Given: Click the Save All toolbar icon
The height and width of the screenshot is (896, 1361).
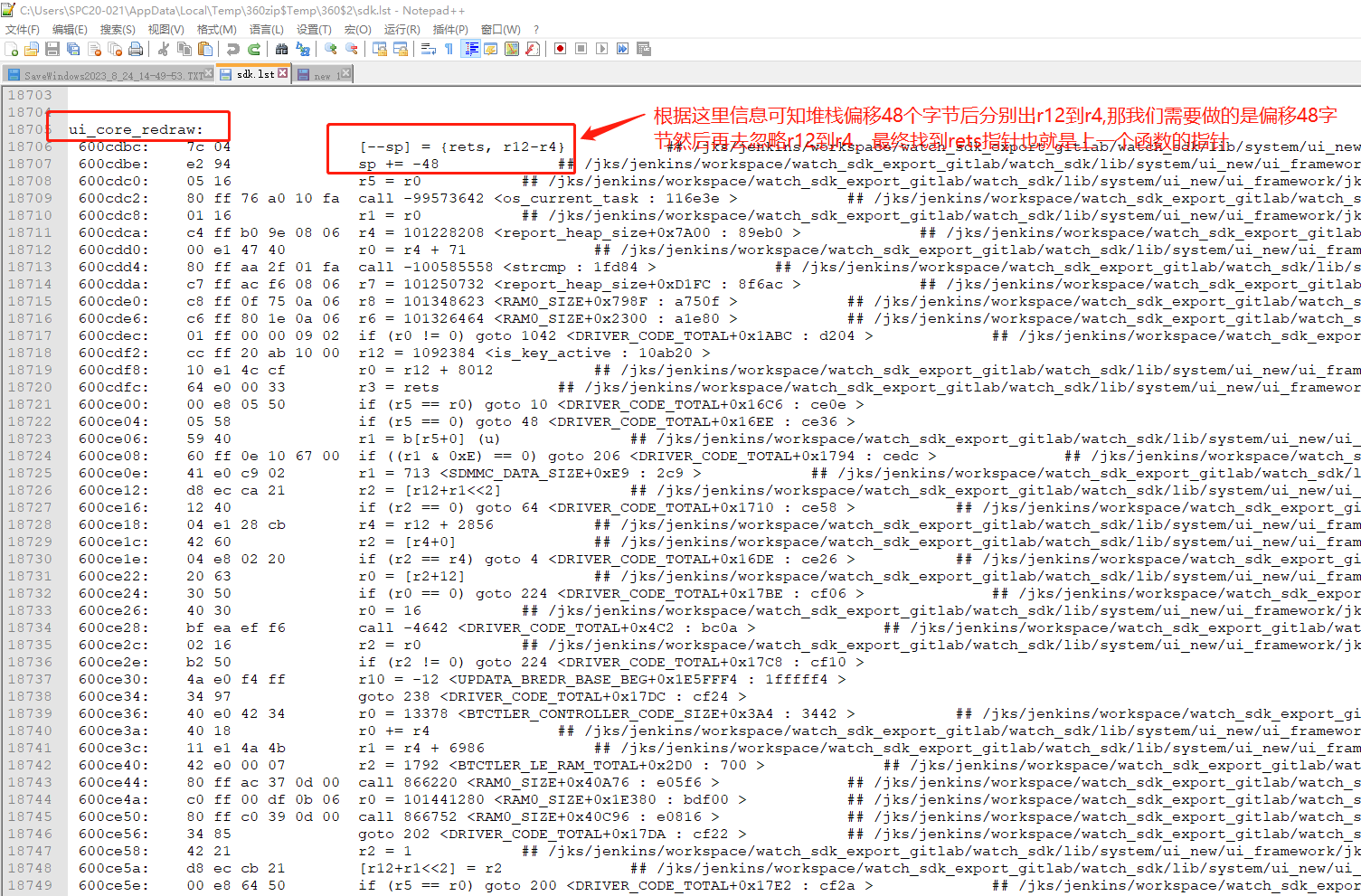Looking at the screenshot, I should [x=73, y=49].
